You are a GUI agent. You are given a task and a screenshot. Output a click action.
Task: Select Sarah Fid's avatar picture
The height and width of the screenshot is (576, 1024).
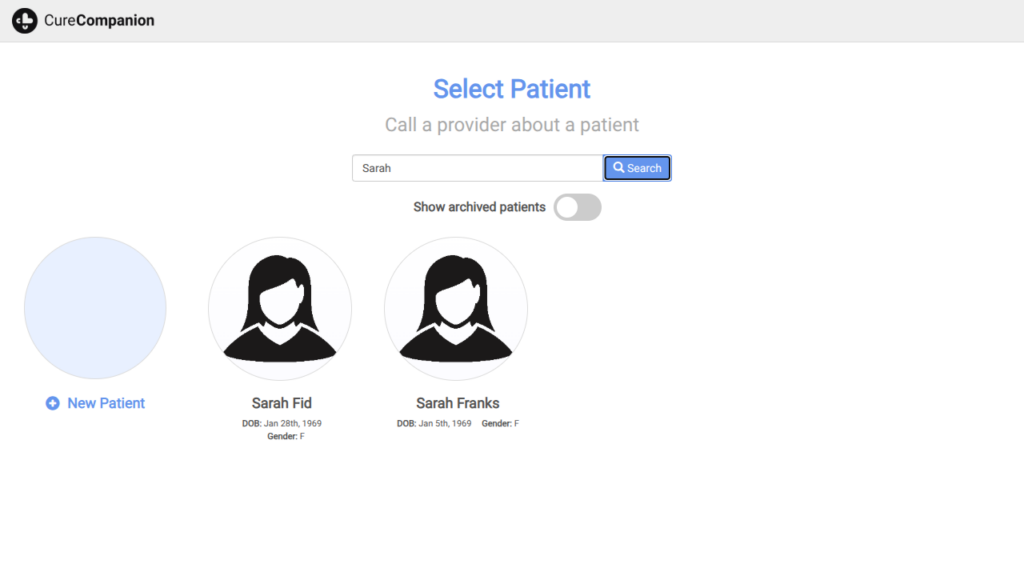(280, 309)
